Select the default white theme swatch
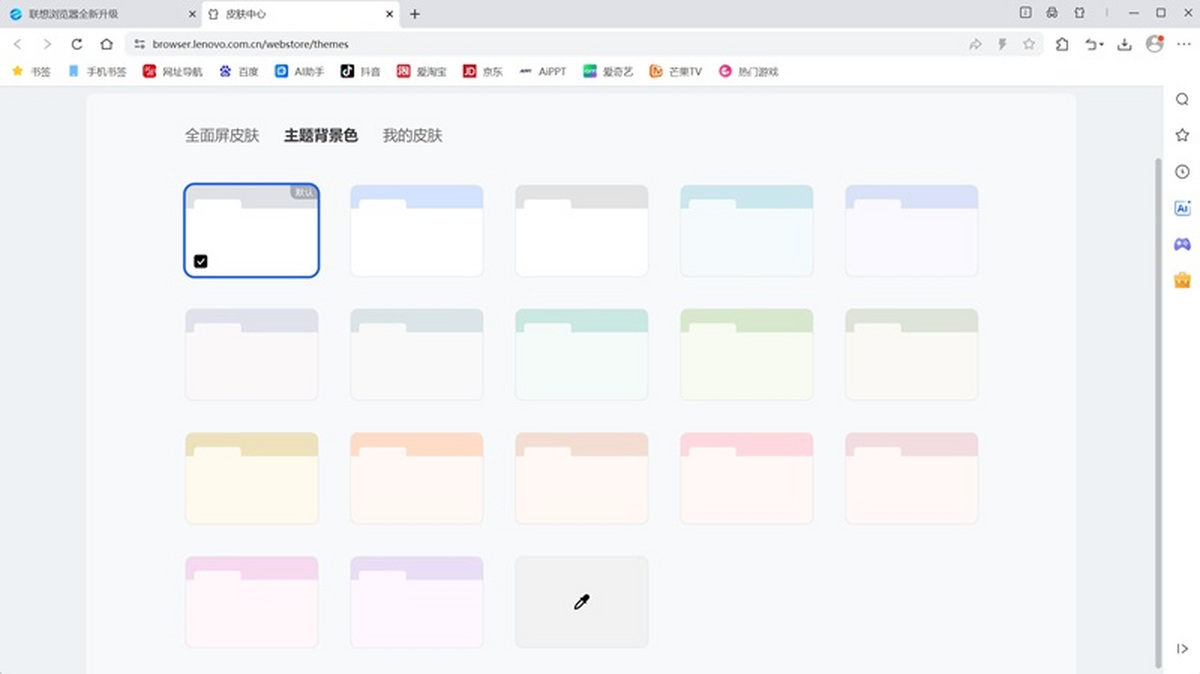Viewport: 1200px width, 674px height. click(252, 231)
